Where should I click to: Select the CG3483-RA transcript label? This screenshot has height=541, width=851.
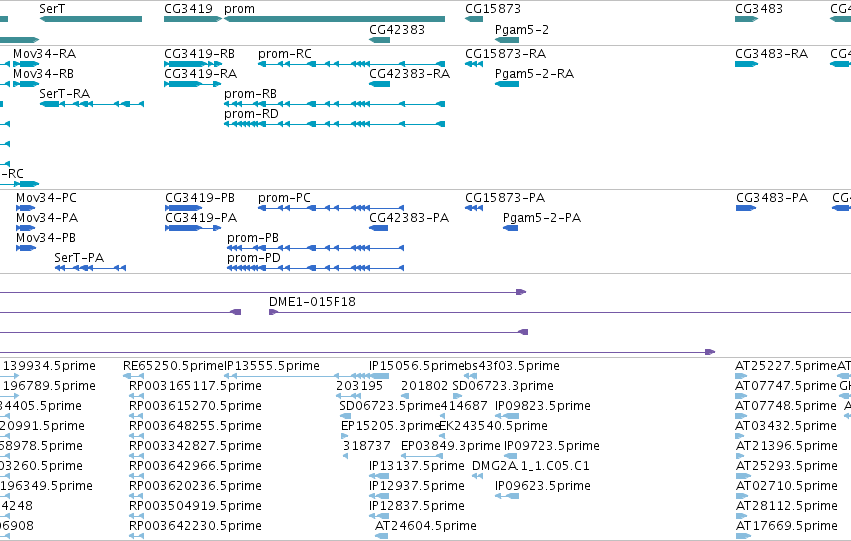tap(772, 54)
